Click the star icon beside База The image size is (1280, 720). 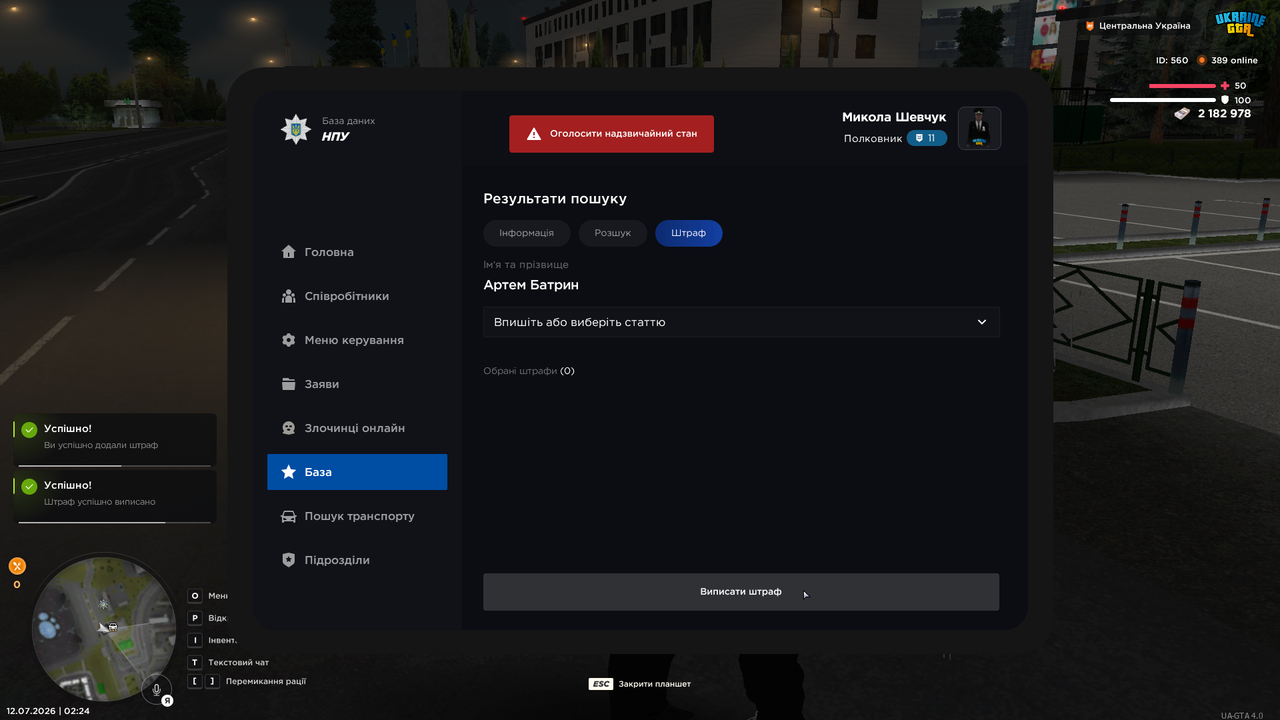(x=288, y=472)
